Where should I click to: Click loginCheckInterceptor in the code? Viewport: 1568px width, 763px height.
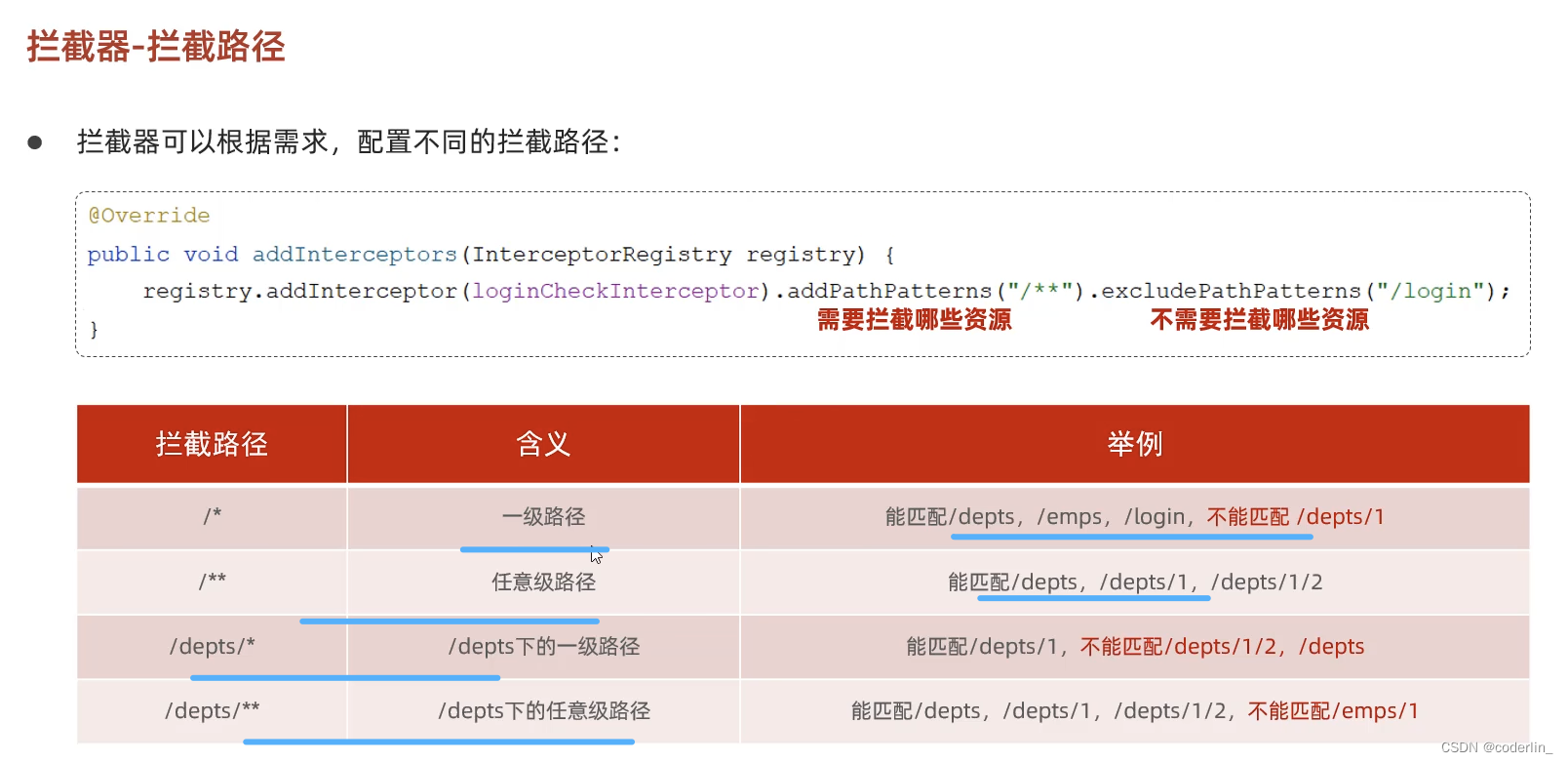(x=616, y=291)
